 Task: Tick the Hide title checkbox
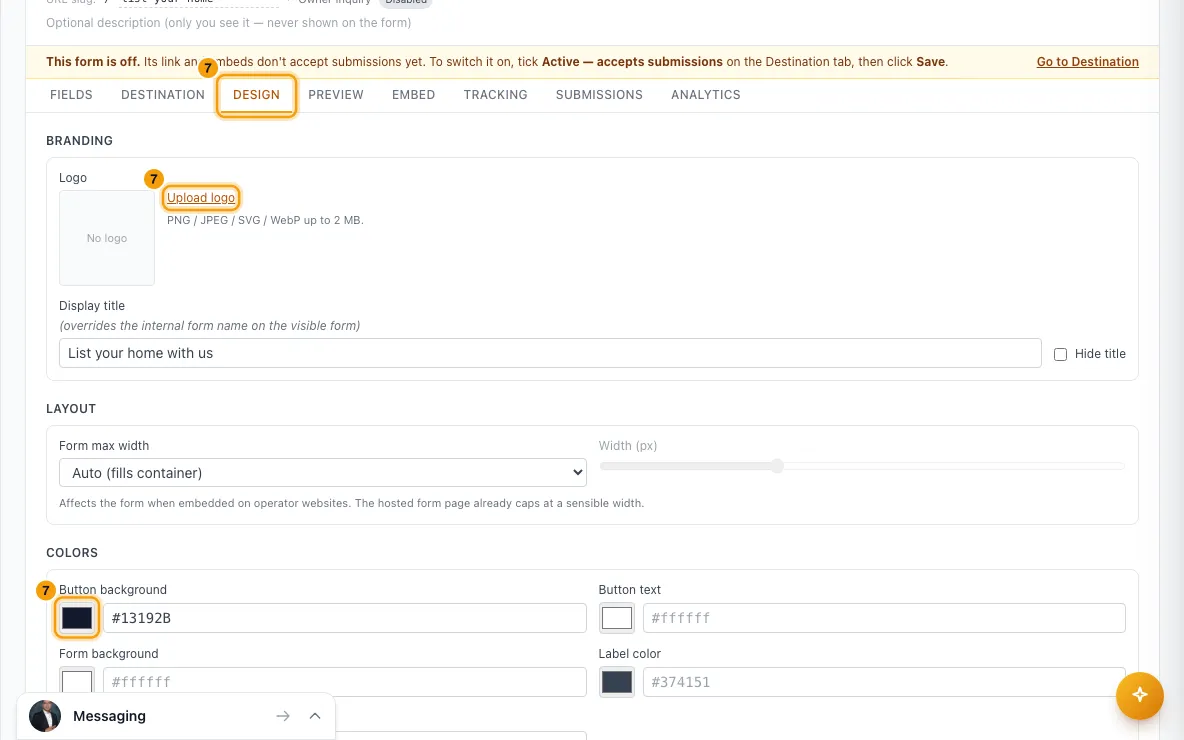tap(1060, 354)
